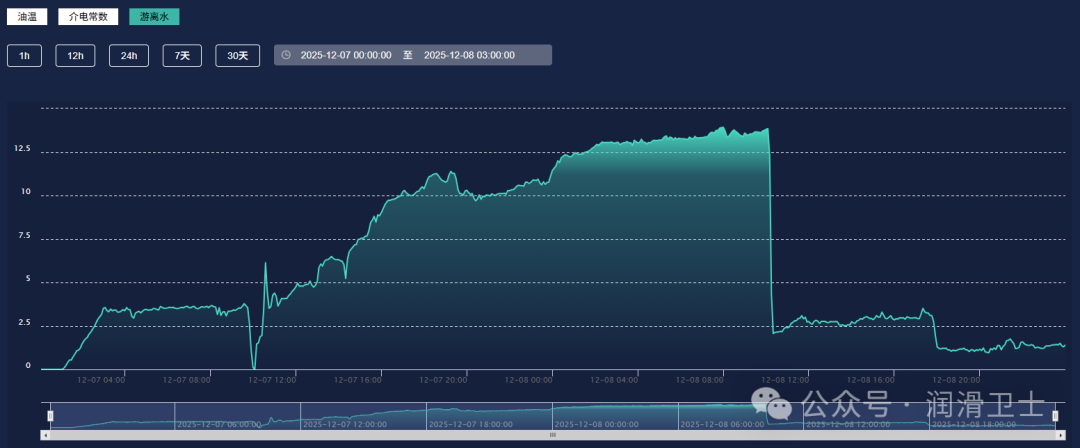Choose the 30天 range button
The height and width of the screenshot is (448, 1080).
tap(238, 56)
